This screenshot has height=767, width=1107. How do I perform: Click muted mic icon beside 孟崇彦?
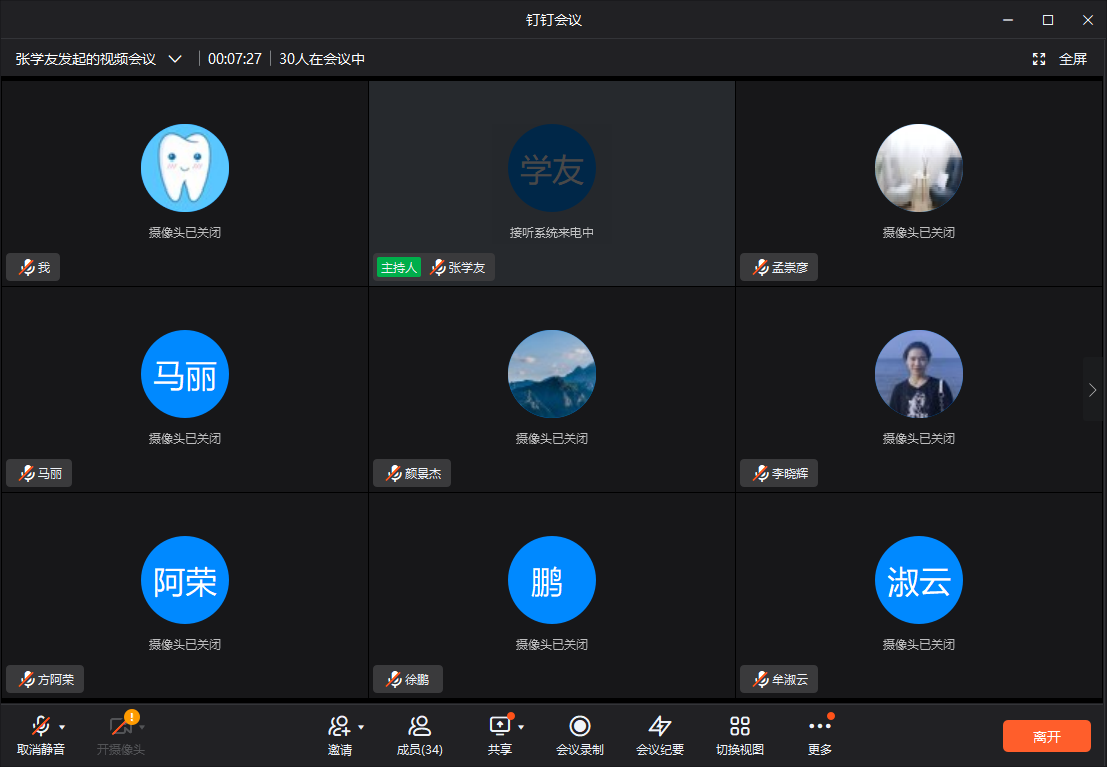click(x=760, y=268)
